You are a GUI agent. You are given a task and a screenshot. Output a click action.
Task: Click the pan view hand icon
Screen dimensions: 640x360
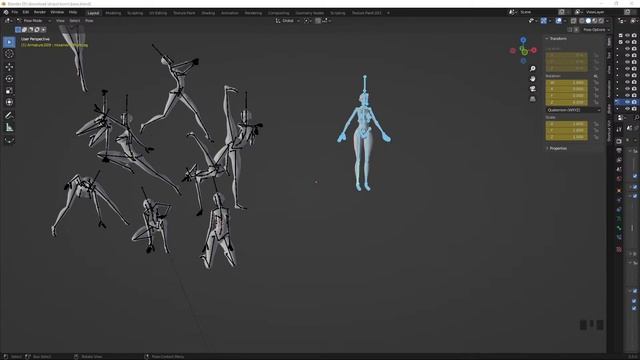[533, 78]
